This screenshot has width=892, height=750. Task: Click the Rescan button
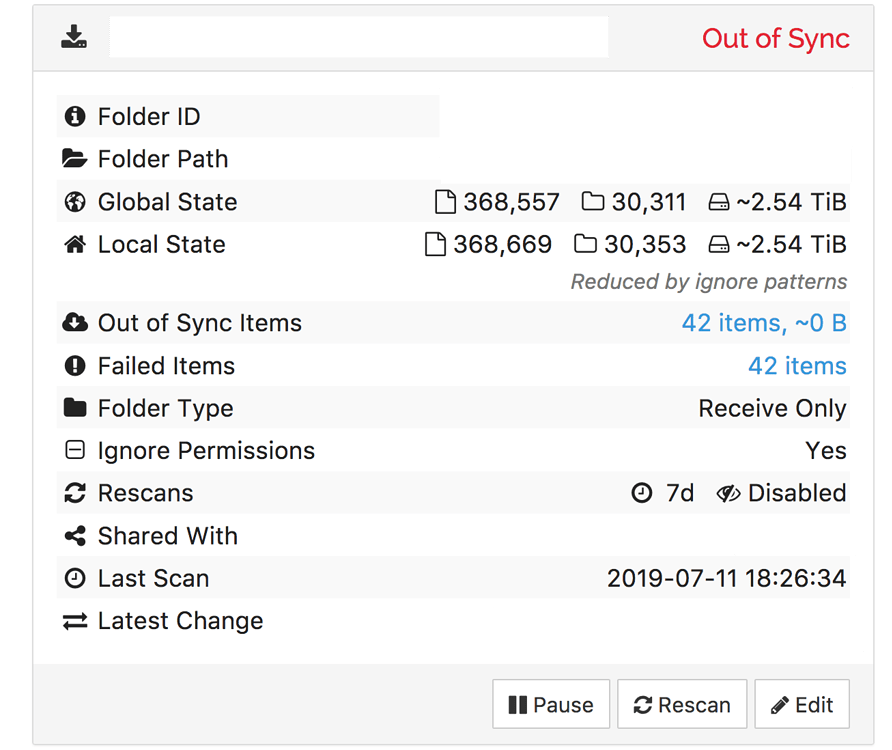click(x=682, y=704)
